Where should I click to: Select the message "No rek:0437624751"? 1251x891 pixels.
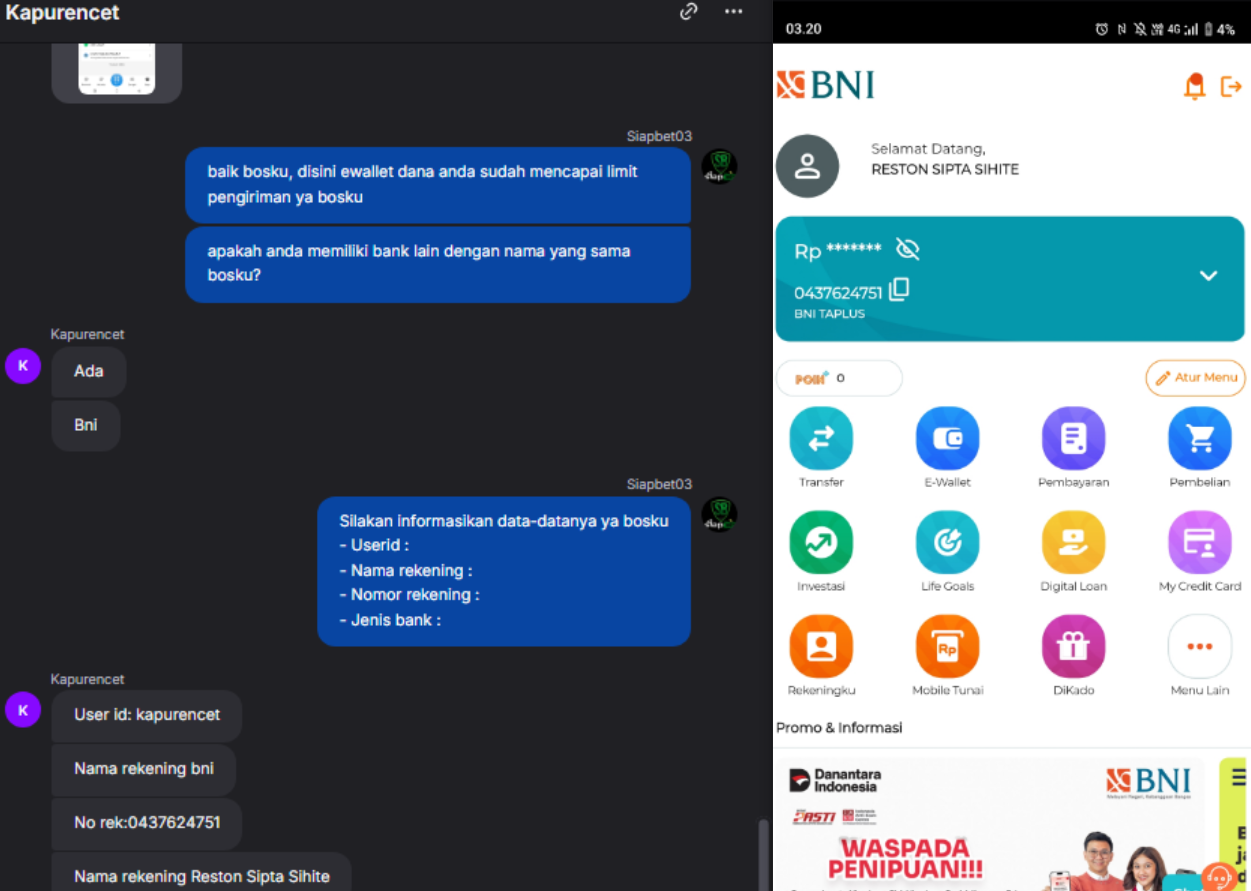147,822
